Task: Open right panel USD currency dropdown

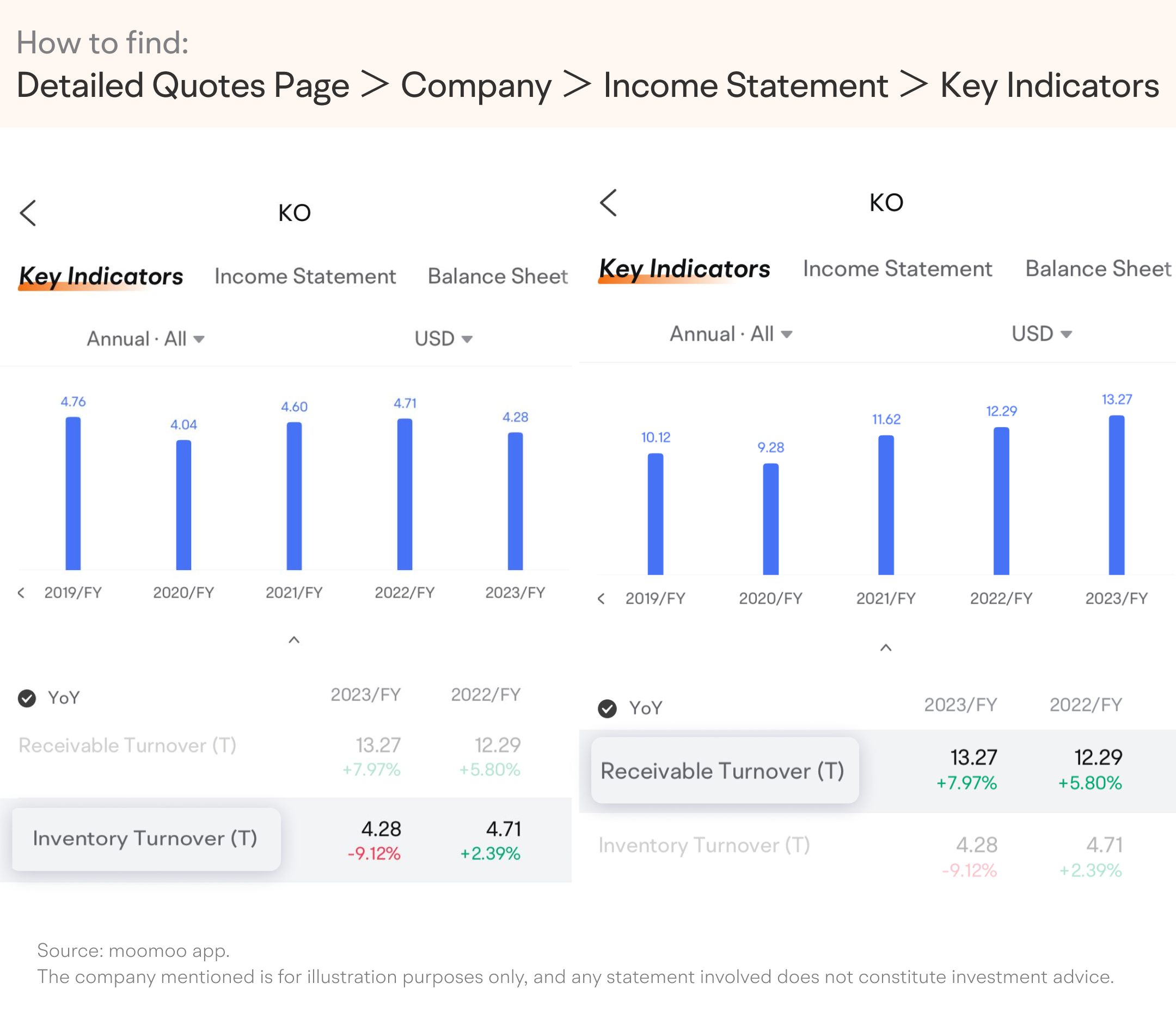Action: (x=1041, y=334)
